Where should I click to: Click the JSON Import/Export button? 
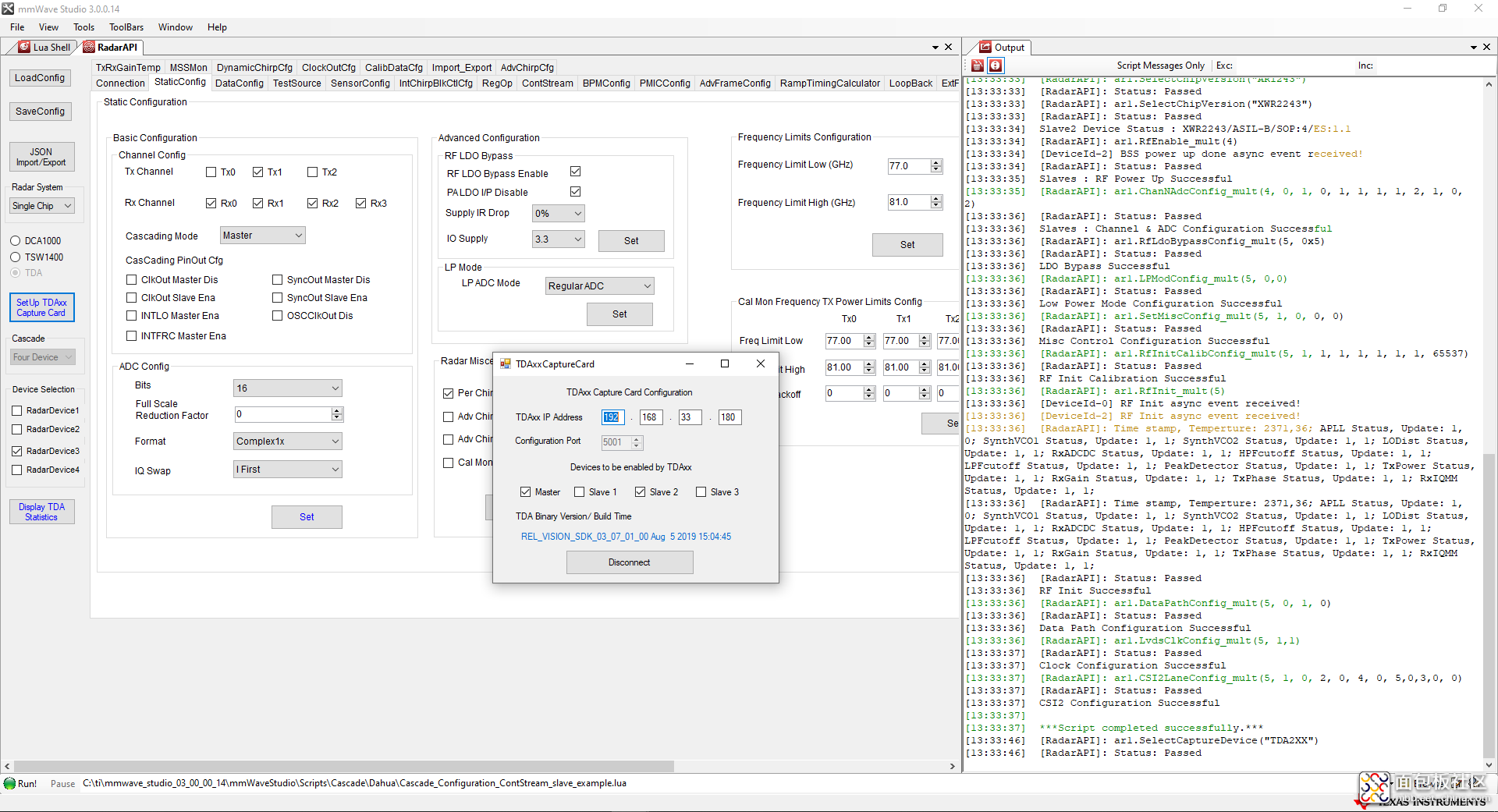(41, 158)
